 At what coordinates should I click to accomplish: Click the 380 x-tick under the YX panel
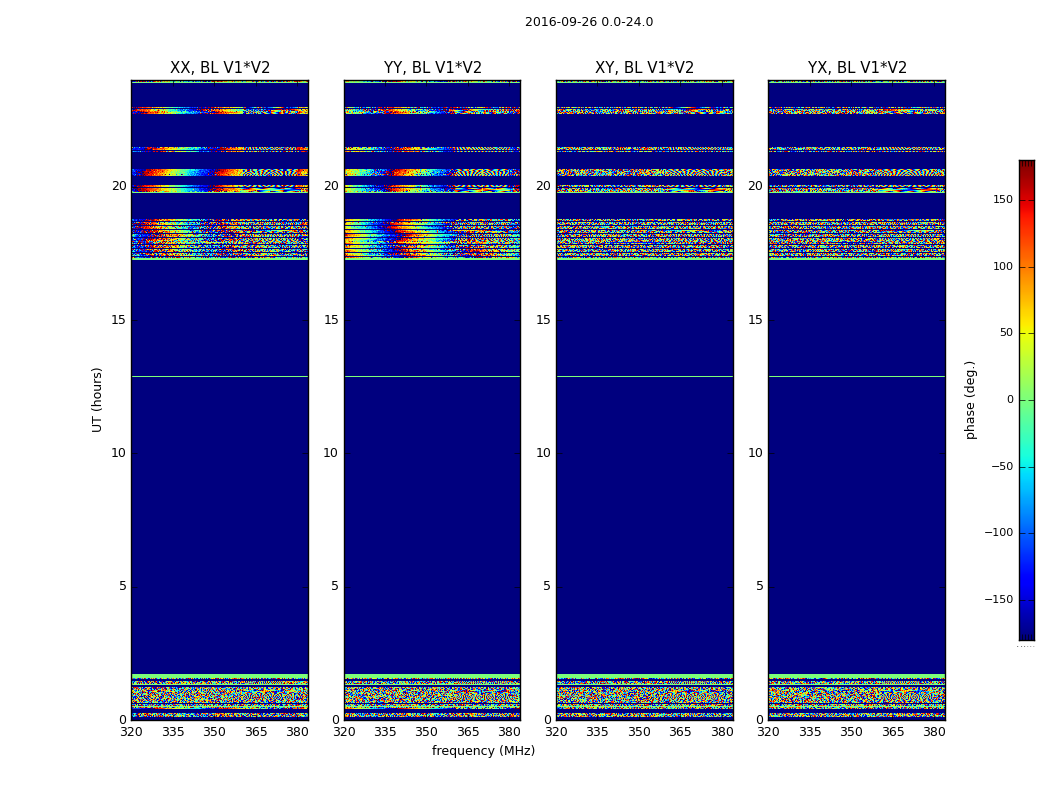pyautogui.click(x=934, y=732)
